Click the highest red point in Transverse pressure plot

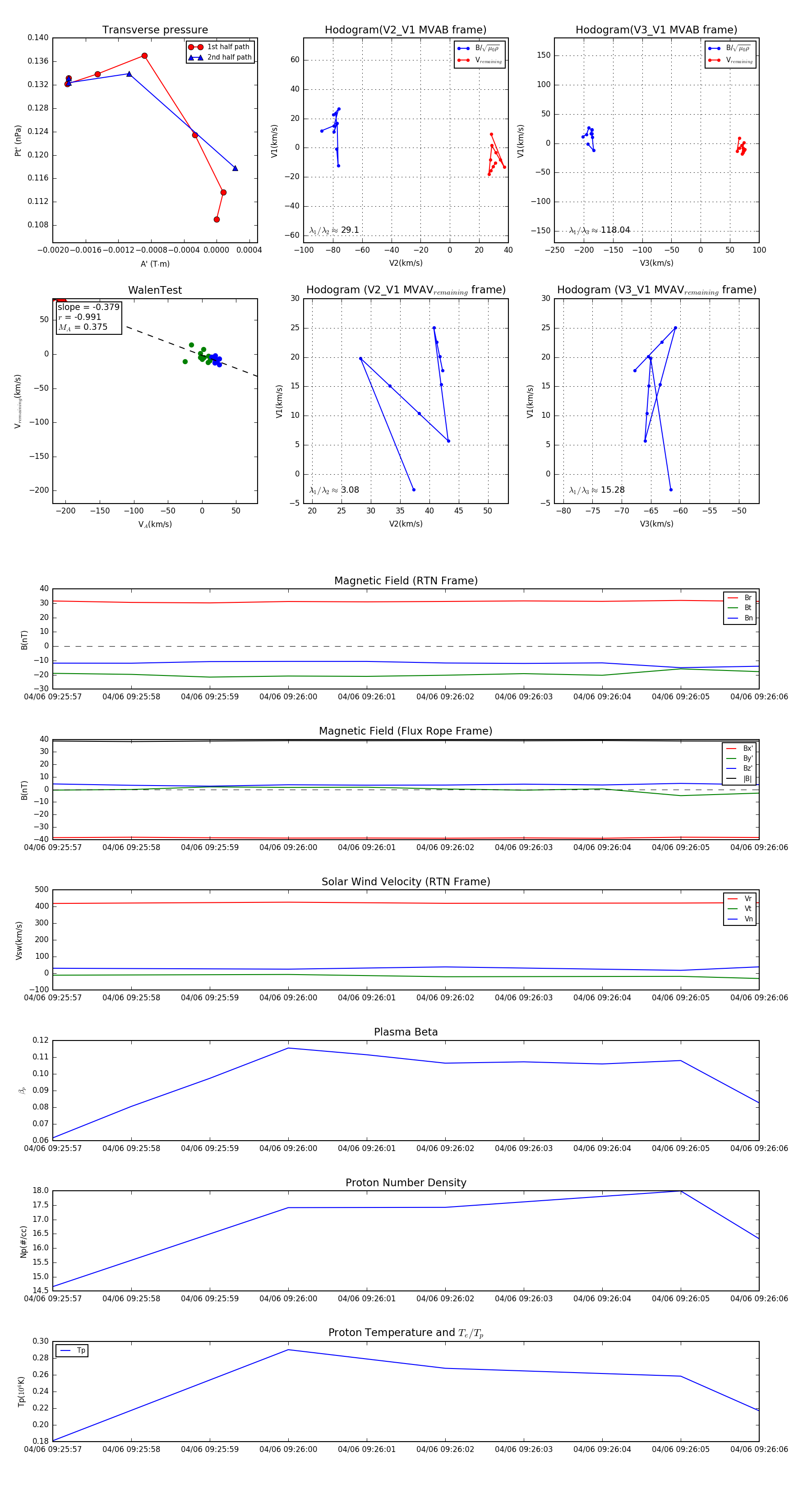tap(144, 56)
